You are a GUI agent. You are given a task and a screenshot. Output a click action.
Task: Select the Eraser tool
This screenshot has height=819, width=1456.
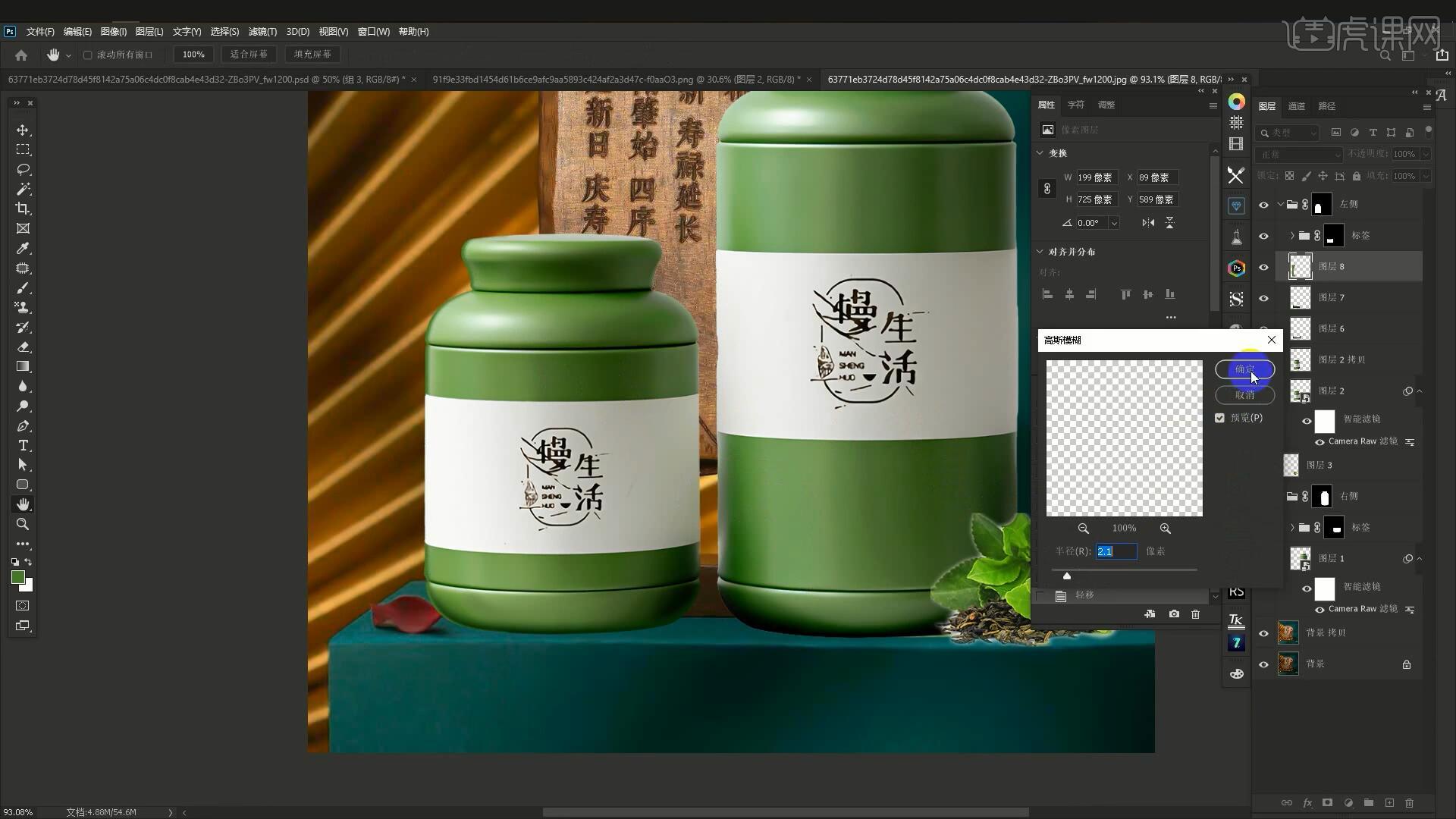tap(23, 347)
